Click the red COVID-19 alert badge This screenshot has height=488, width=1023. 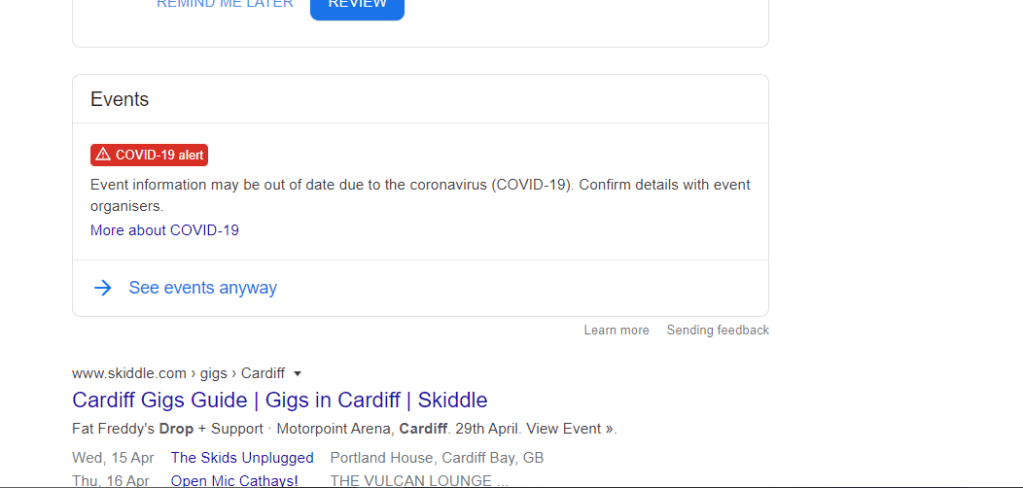[x=149, y=155]
